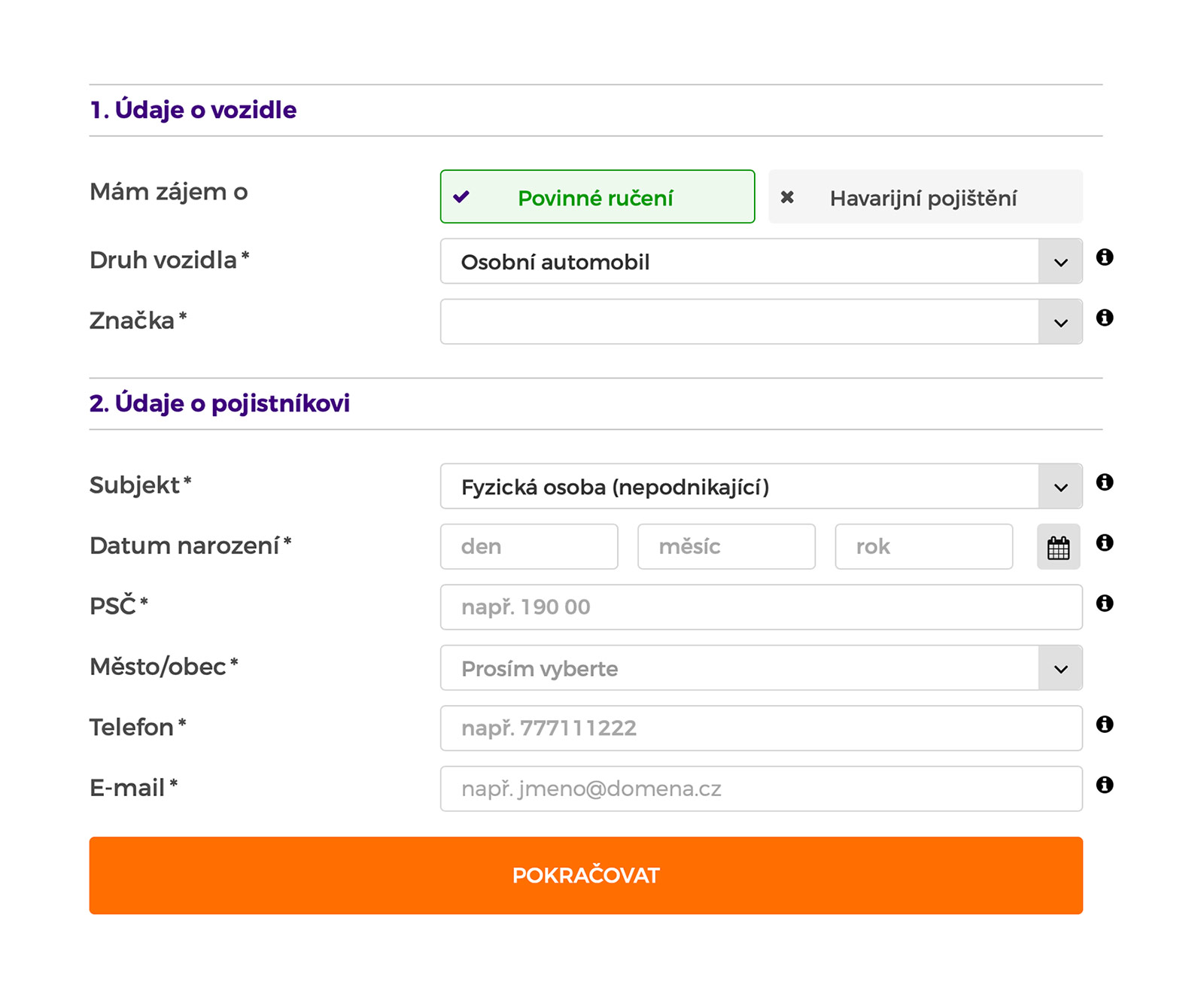Click the '1. Údaje o vozidle' heading
Screen dimensions: 1204x1003
(193, 111)
